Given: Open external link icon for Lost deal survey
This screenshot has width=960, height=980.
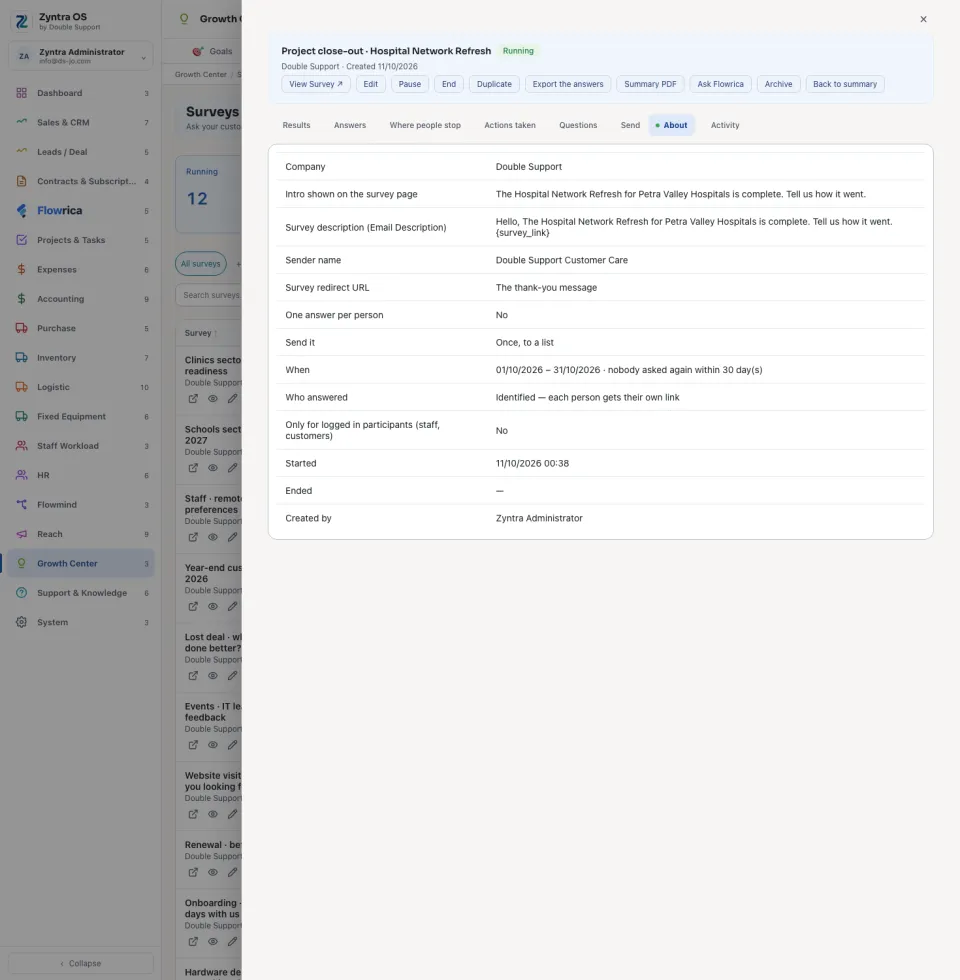Looking at the screenshot, I should pos(193,676).
